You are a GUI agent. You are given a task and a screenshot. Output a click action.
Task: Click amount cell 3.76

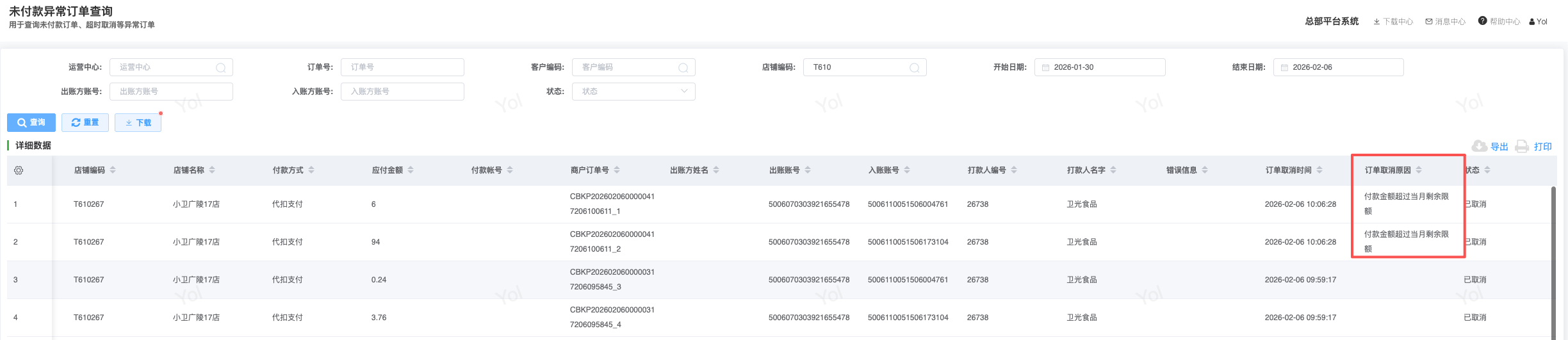379,318
